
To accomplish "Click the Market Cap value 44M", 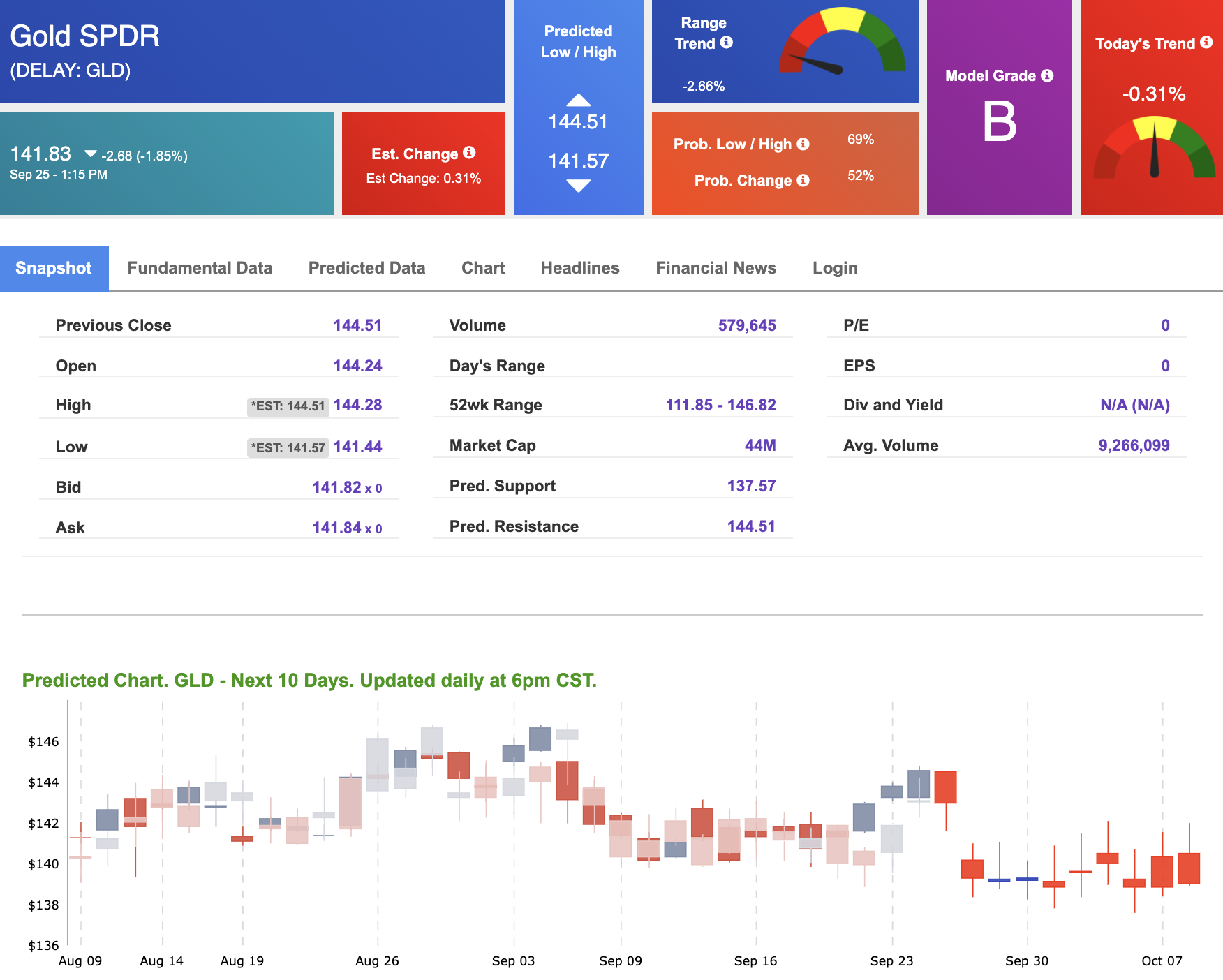I will [x=760, y=445].
